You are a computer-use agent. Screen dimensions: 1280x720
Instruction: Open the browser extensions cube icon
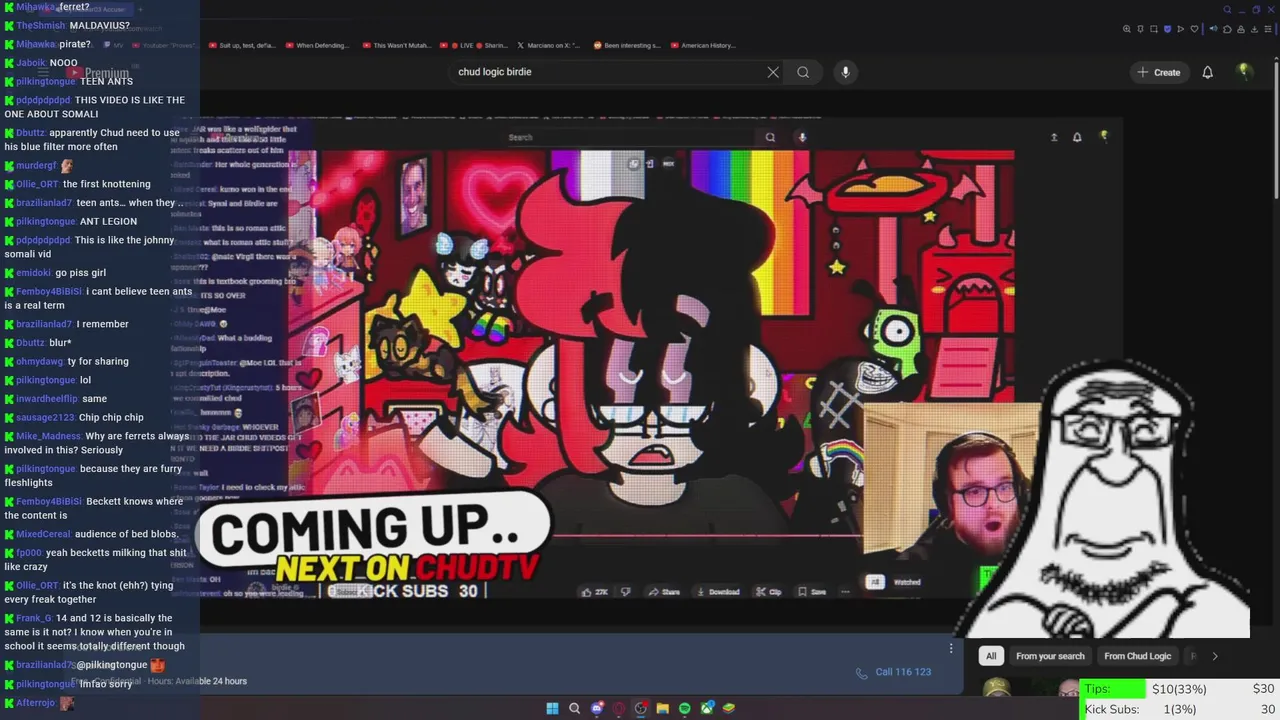pos(1227,29)
